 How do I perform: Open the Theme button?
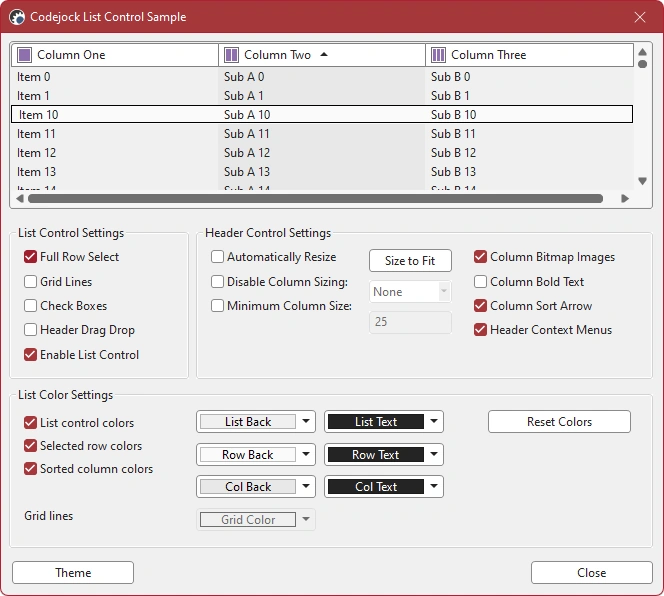tap(73, 573)
